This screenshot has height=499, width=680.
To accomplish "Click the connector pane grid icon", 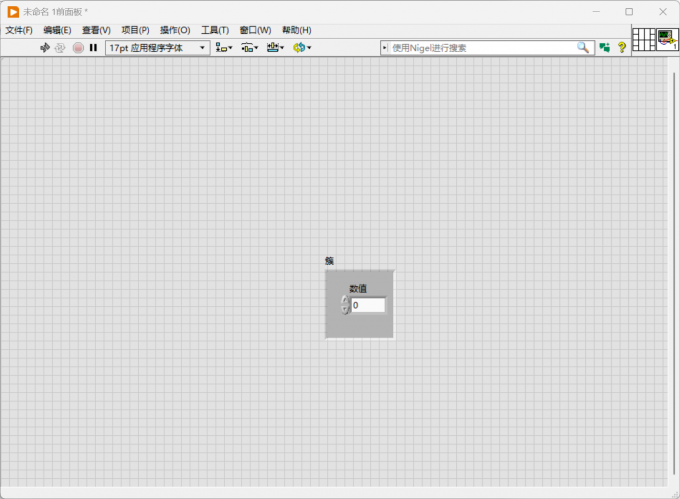I will tap(644, 39).
